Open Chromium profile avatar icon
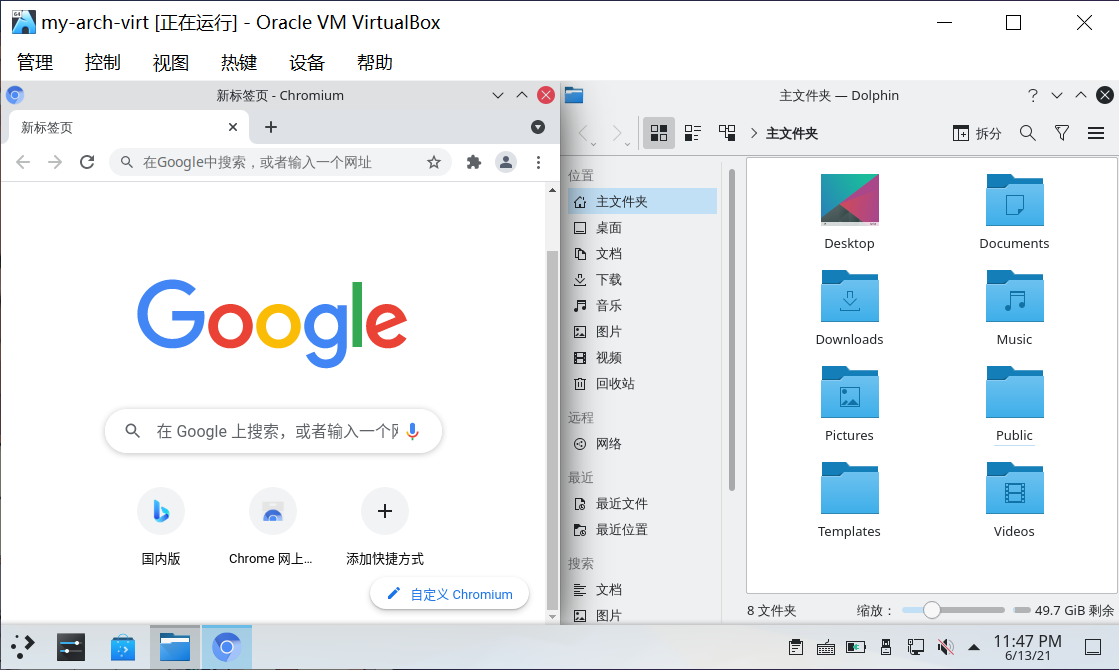 click(506, 162)
